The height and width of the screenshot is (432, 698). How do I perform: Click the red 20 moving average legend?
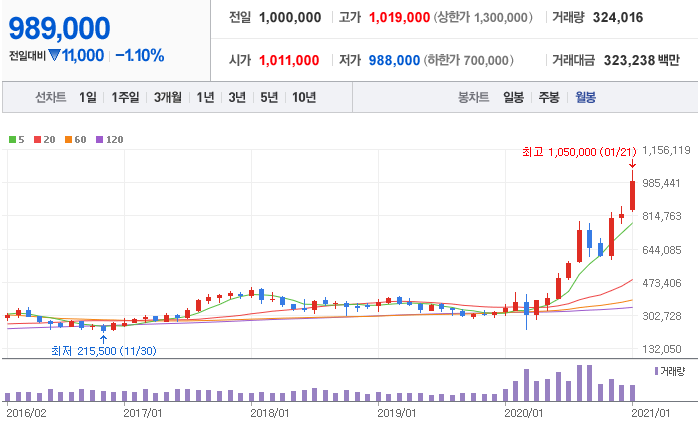(45, 139)
